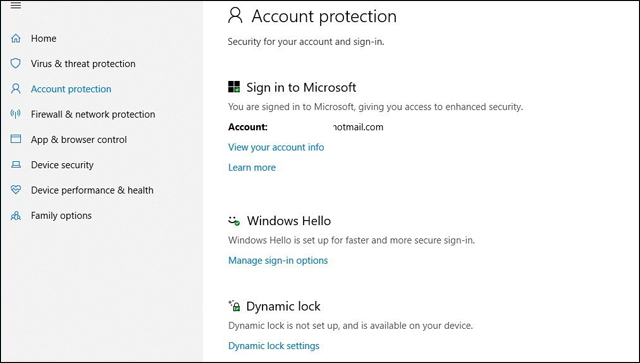
Task: Open Virus & threat protection page
Action: (83, 64)
